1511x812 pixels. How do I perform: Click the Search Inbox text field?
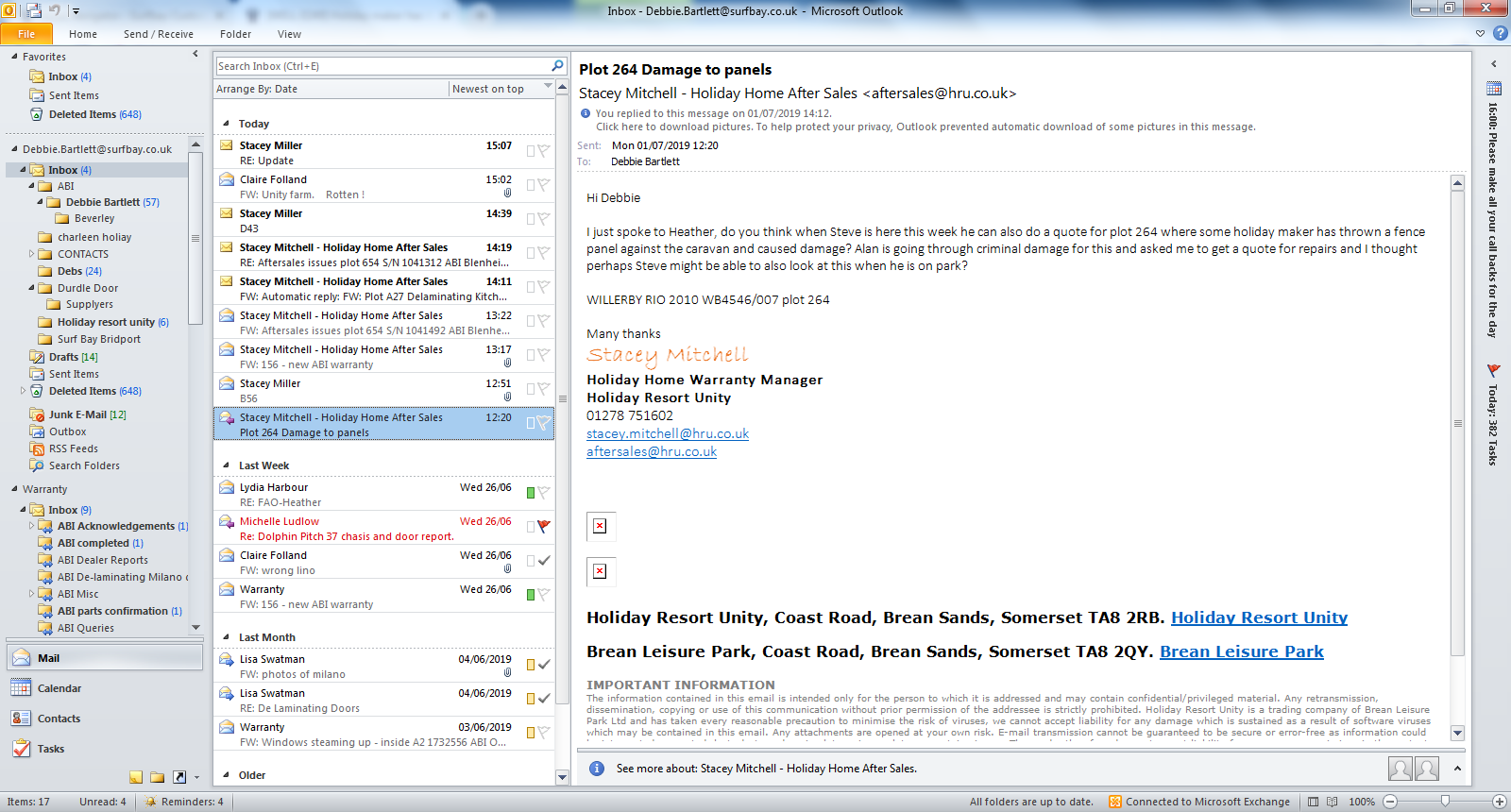click(x=383, y=66)
